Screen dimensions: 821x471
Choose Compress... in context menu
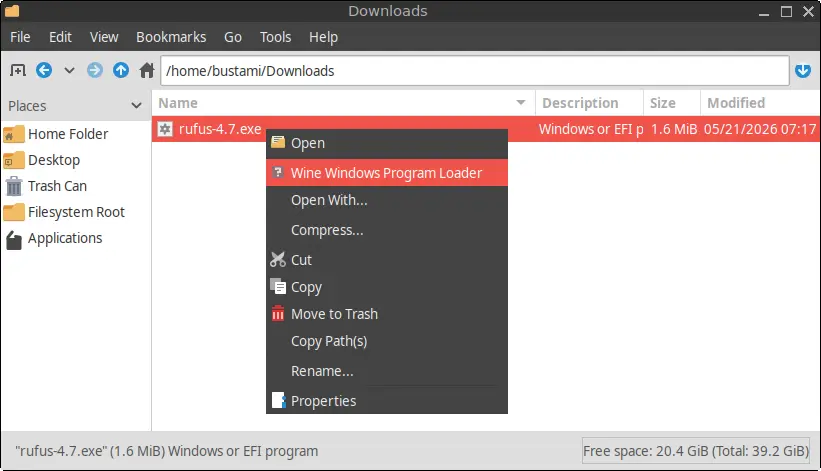pos(387,230)
